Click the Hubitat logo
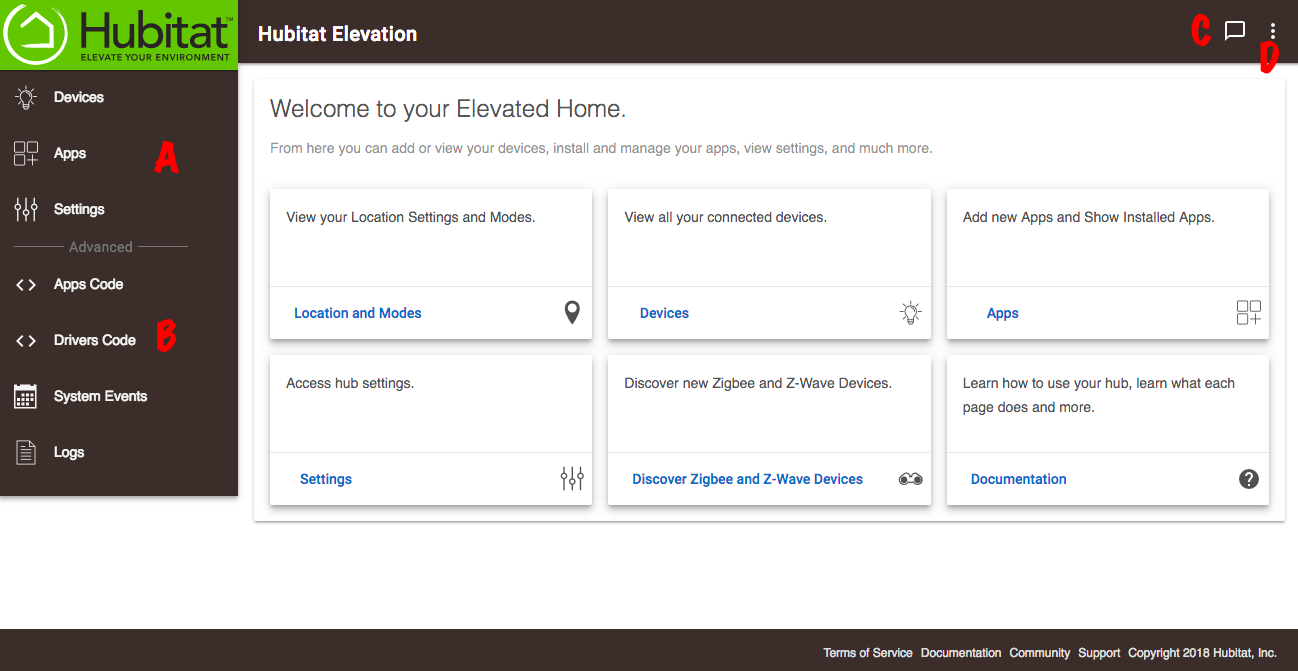 [x=119, y=35]
